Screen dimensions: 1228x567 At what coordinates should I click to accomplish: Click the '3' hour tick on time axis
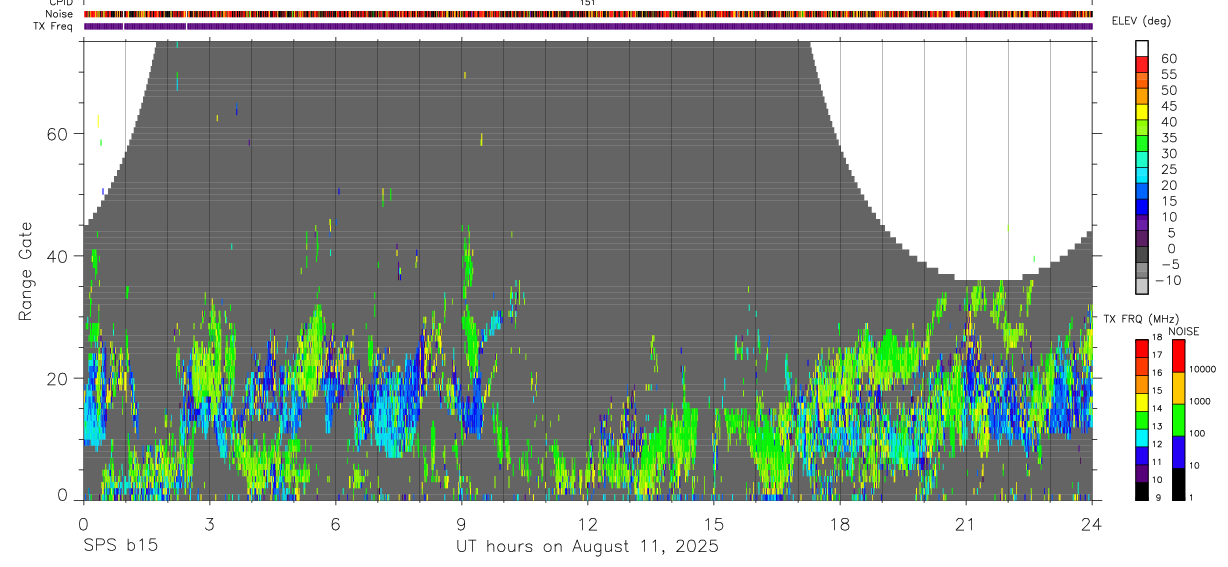(x=209, y=523)
